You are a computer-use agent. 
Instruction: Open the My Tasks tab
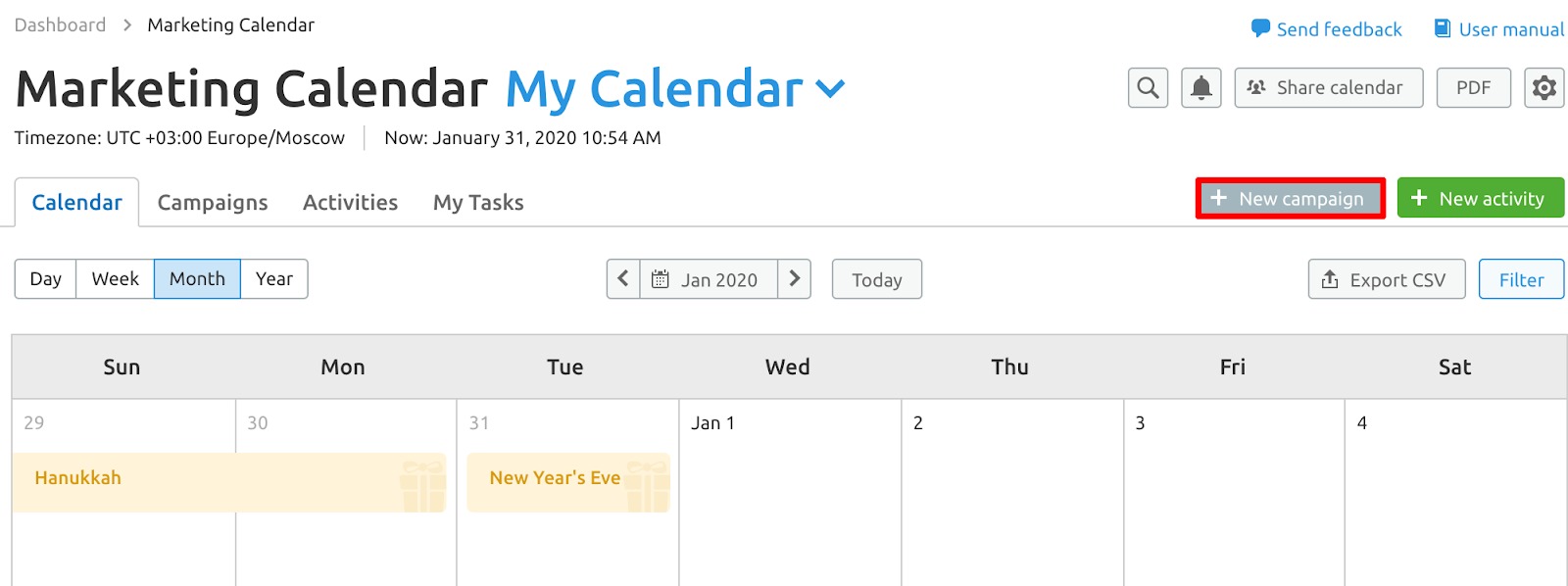(478, 203)
